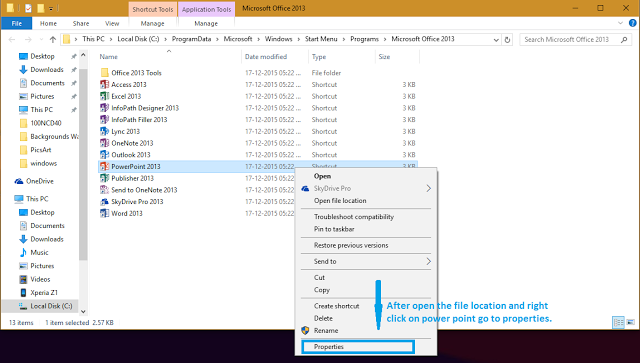640x363 pixels.
Task: Select the Lync 2013 shortcut icon
Action: click(104, 131)
